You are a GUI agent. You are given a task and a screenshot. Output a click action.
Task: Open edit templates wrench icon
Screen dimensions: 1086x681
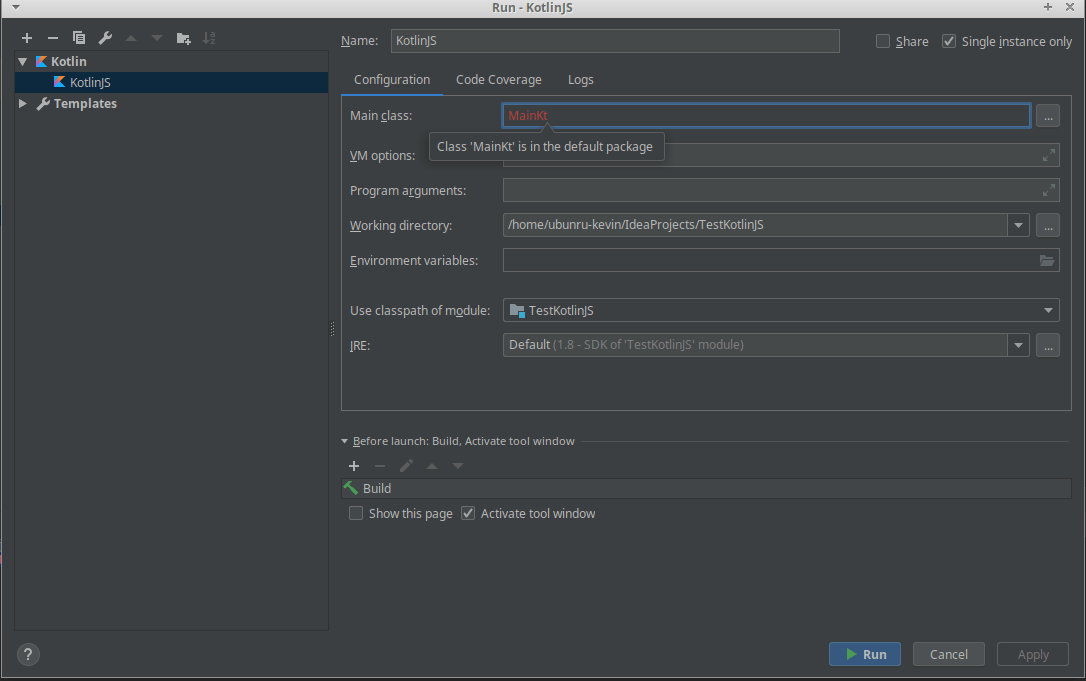pyautogui.click(x=105, y=38)
